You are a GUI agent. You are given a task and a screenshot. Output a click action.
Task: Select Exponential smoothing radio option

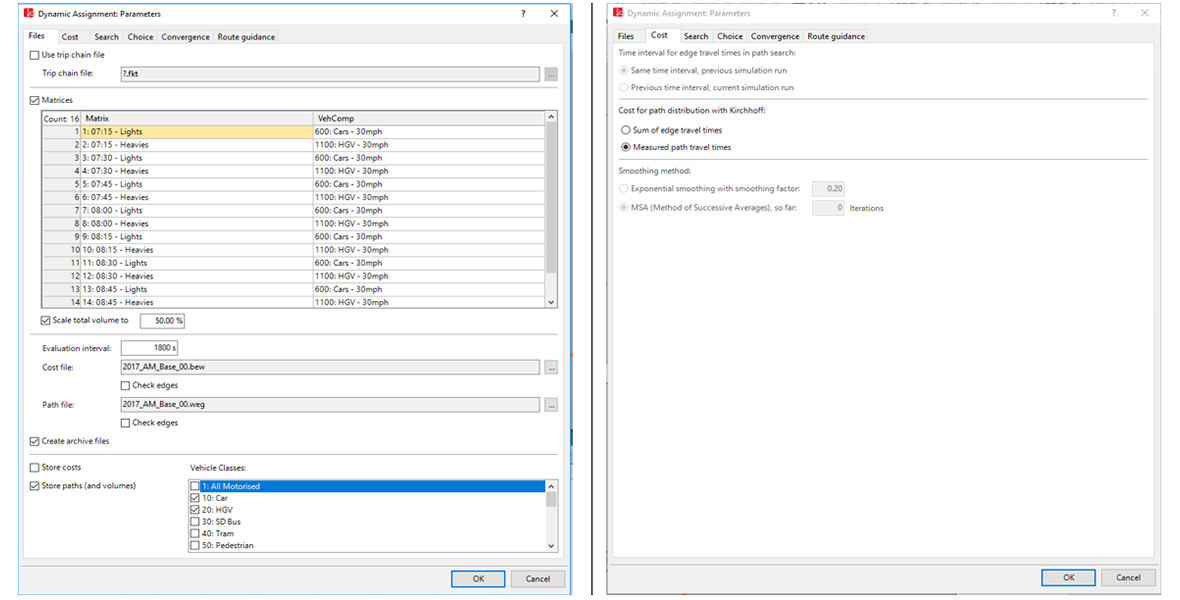coord(623,189)
